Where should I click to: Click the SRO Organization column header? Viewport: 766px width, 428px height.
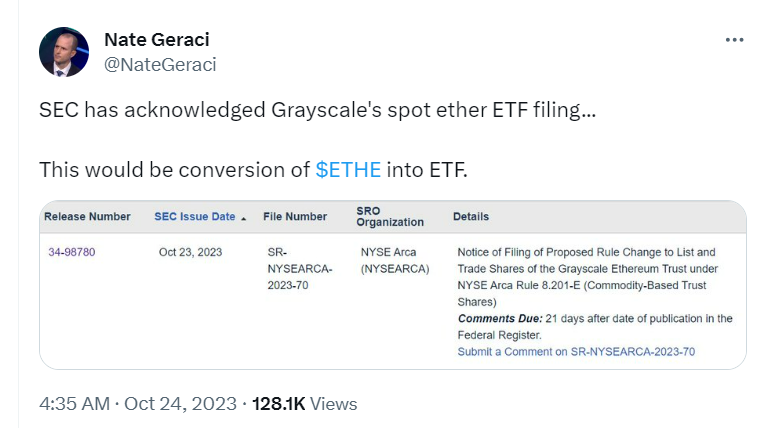[390, 216]
